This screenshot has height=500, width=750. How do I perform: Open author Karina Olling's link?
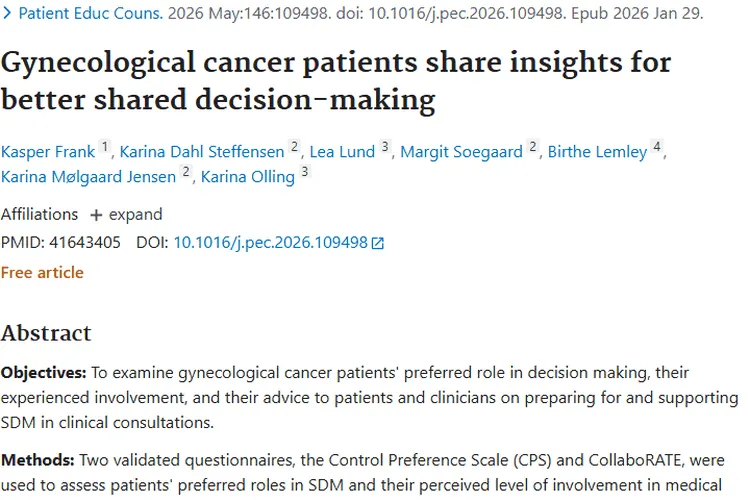(x=247, y=177)
